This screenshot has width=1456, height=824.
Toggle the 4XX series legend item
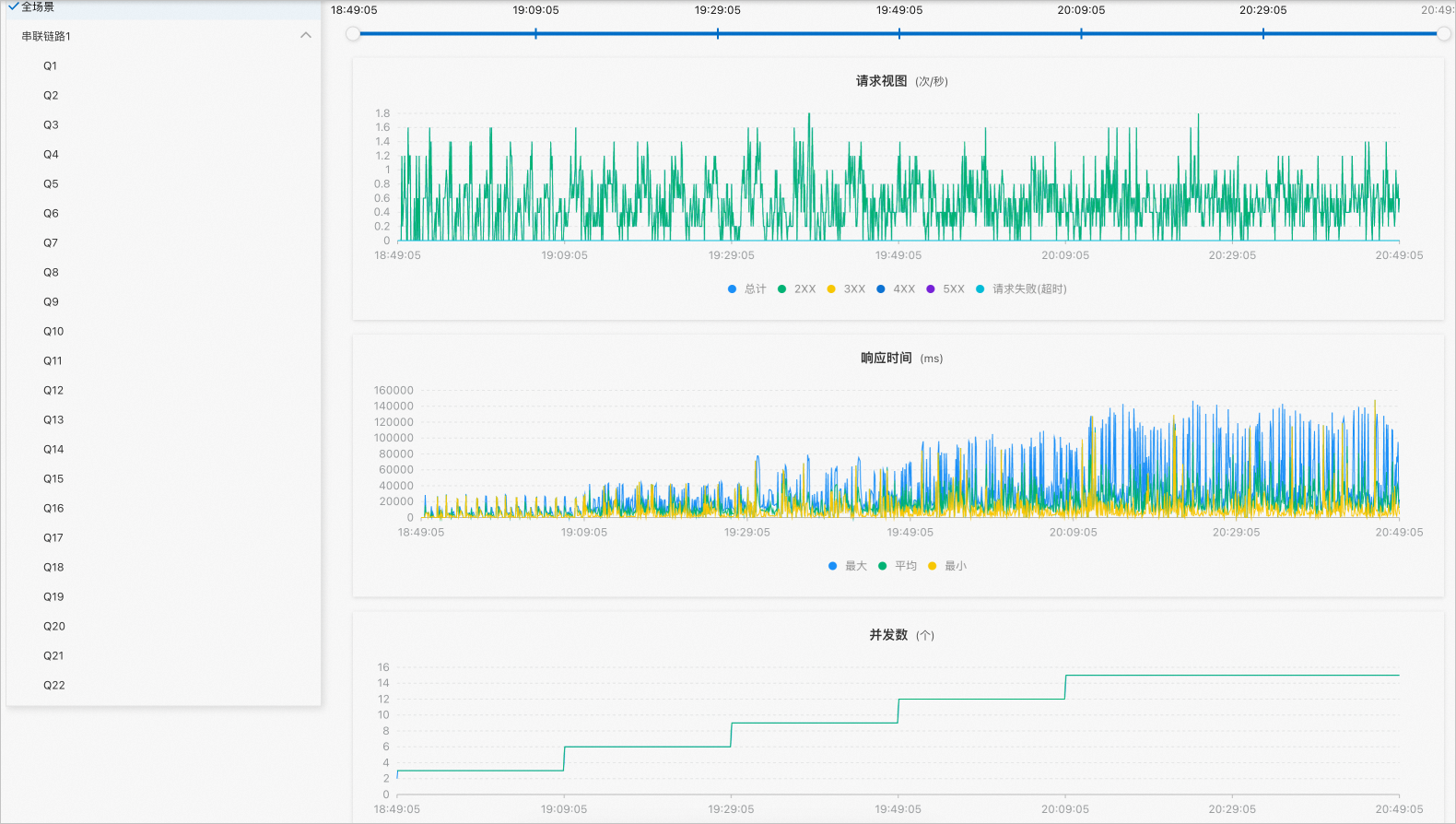pos(897,289)
